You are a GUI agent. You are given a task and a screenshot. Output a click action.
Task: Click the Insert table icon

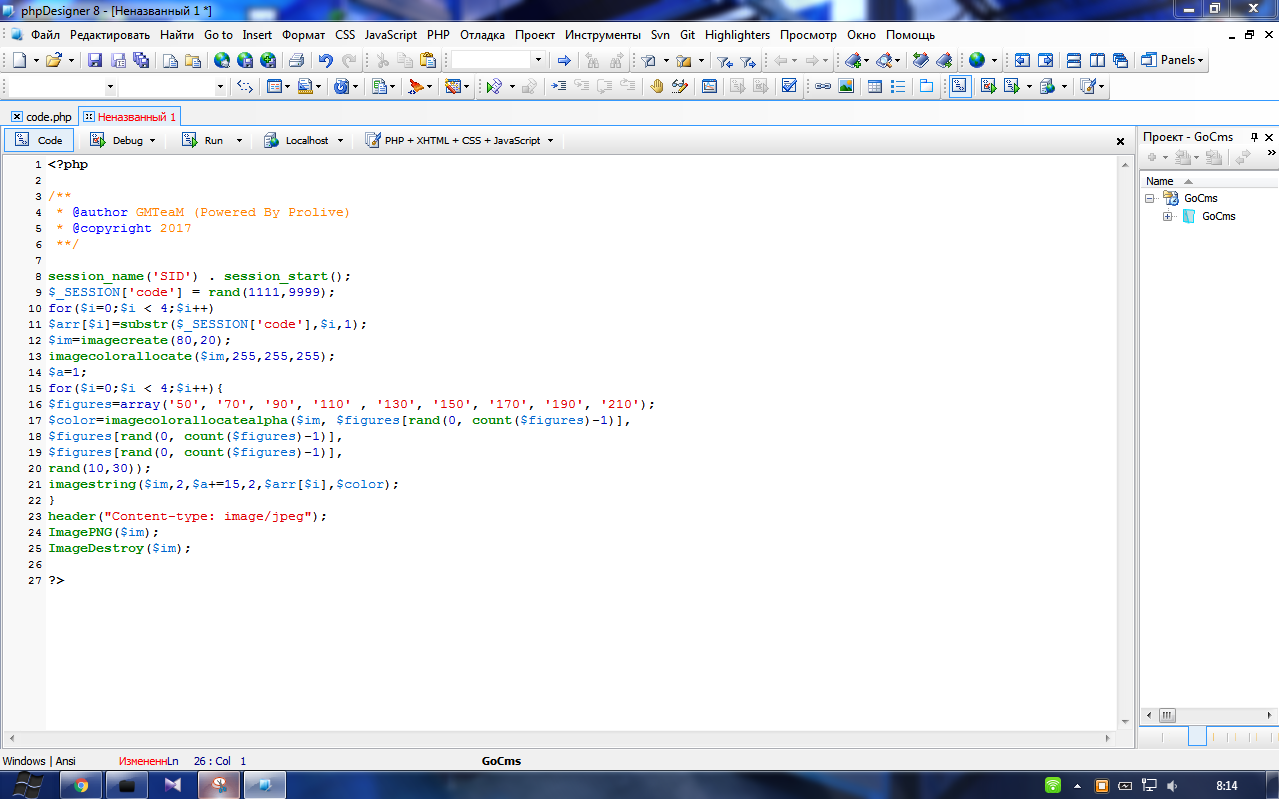pos(874,87)
